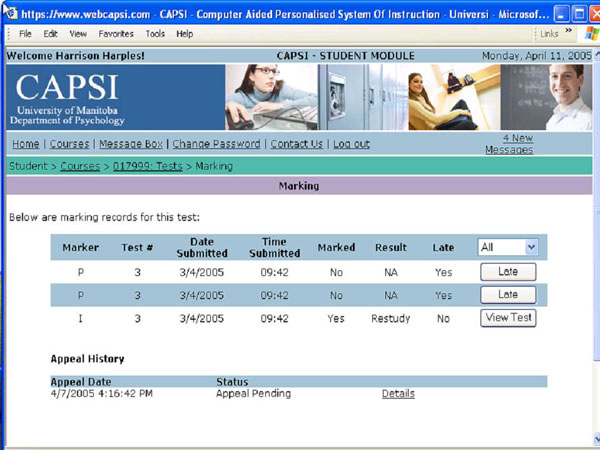This screenshot has height=450, width=600.
Task: Click the banner photo of smiling man
Action: 546,97
